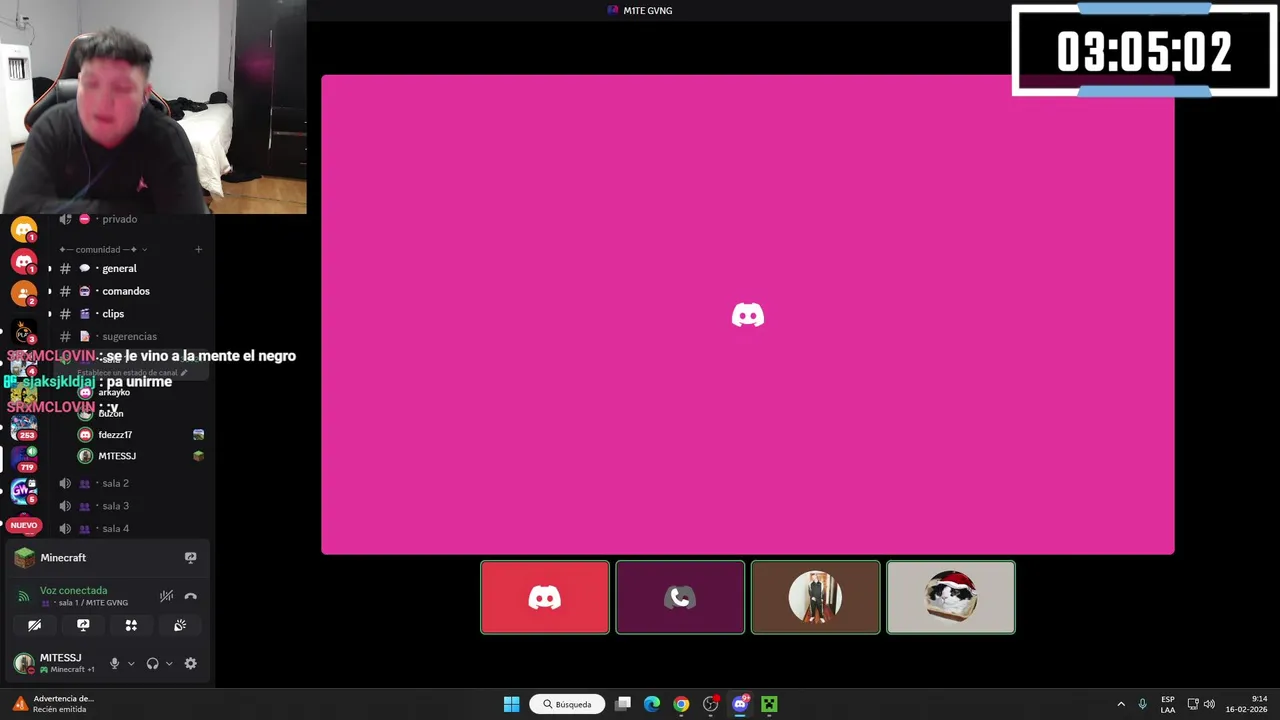Switch to Minecraft on the taskbar
The width and height of the screenshot is (1280, 720).
click(x=769, y=704)
